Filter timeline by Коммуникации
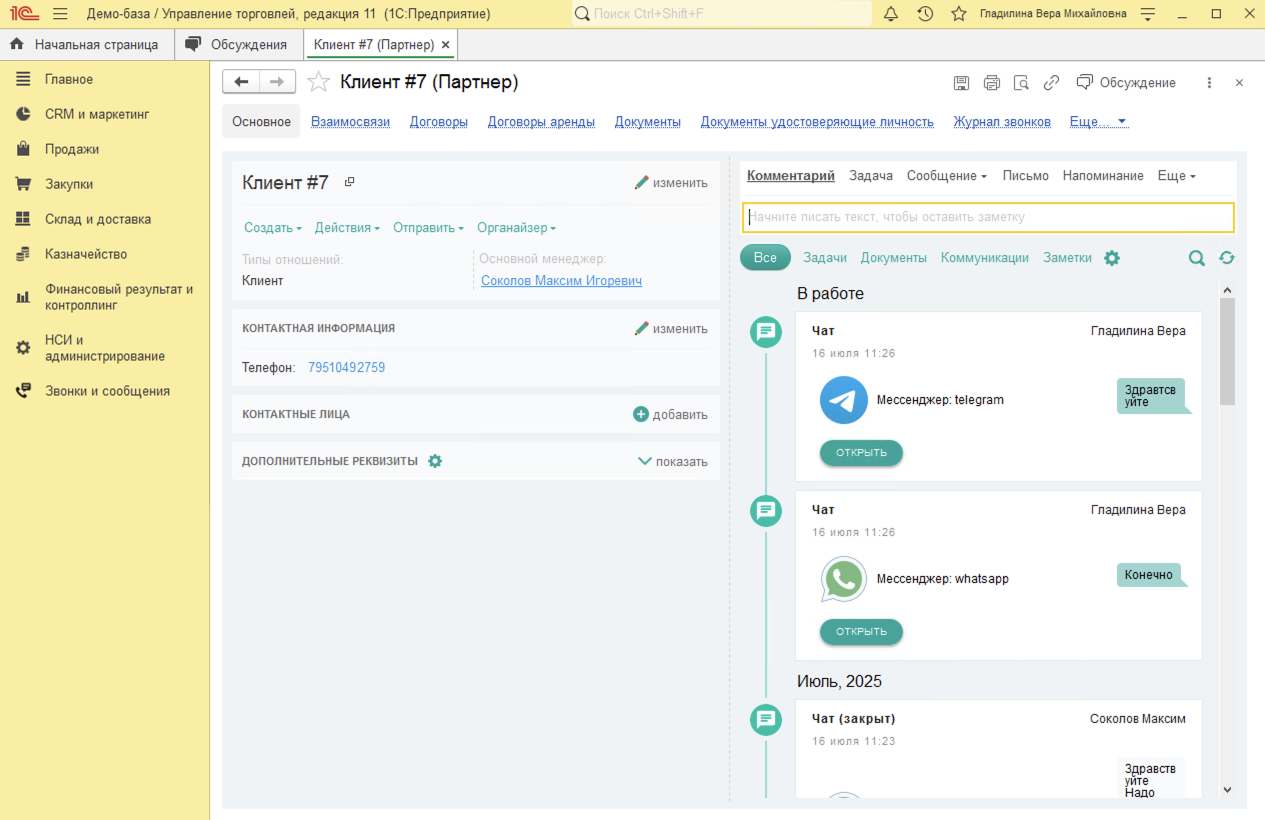Screen dimensions: 1265x820 tap(984, 257)
